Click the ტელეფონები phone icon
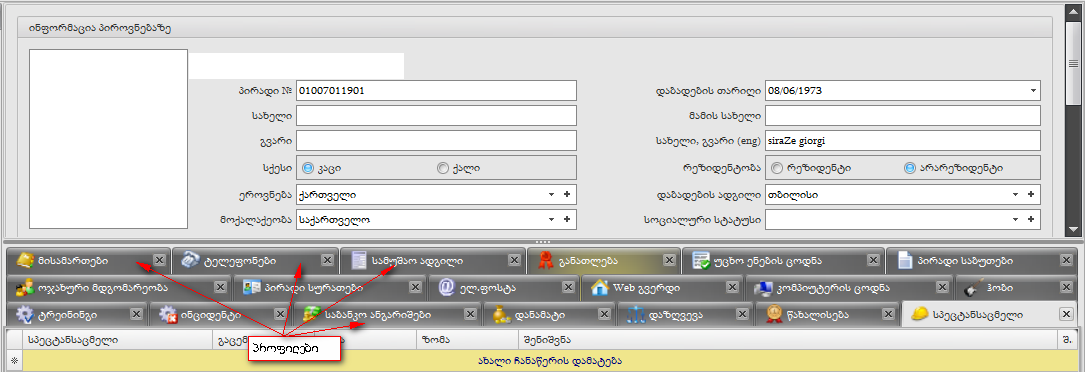The height and width of the screenshot is (372, 1085). pos(190,260)
